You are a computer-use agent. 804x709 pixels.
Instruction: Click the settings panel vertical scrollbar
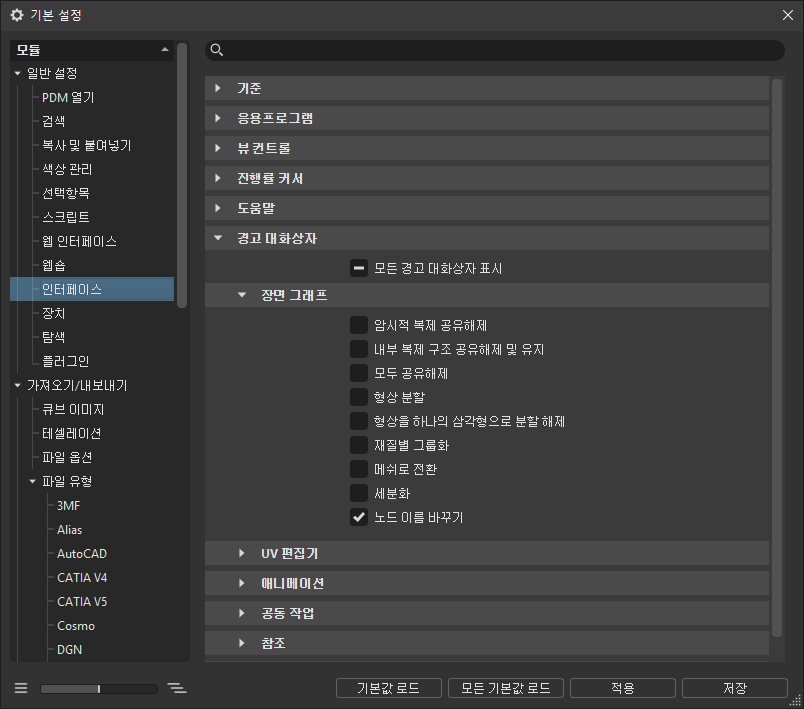[x=777, y=357]
